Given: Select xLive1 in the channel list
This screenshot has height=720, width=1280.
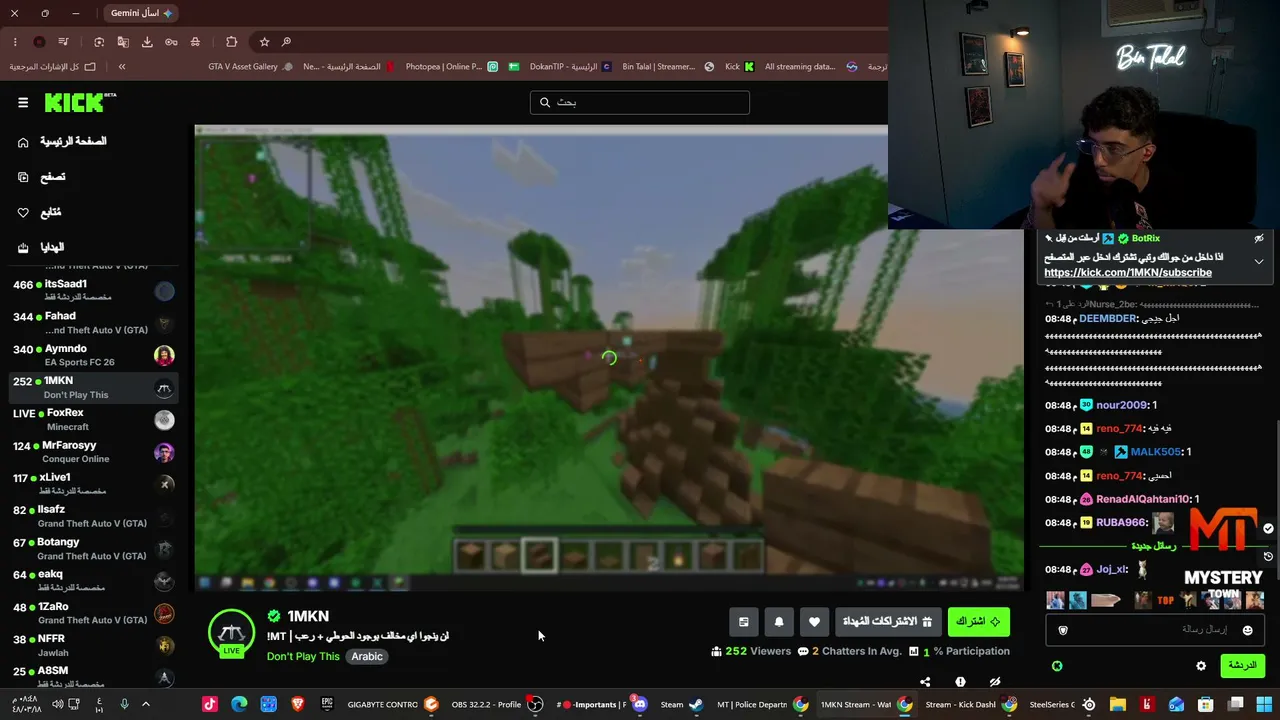Looking at the screenshot, I should tap(93, 484).
